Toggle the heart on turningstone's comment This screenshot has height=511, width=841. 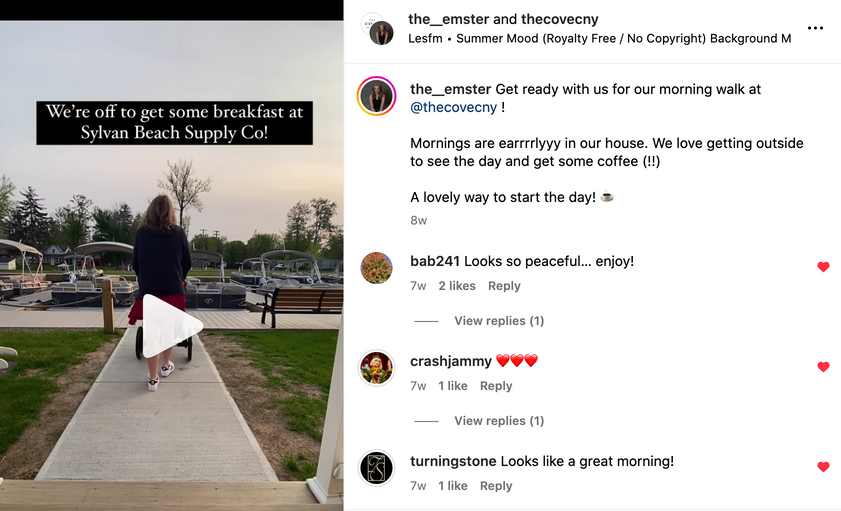click(823, 466)
